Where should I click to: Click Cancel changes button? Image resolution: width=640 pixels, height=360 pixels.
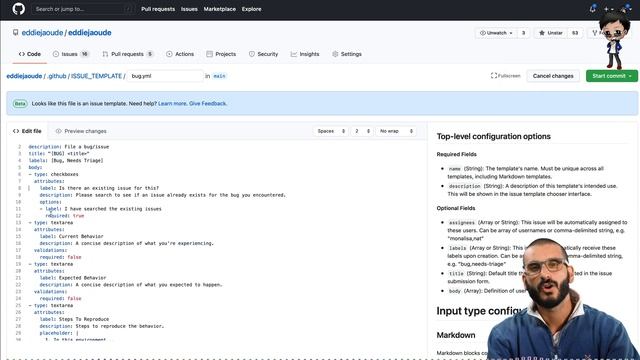pyautogui.click(x=553, y=76)
